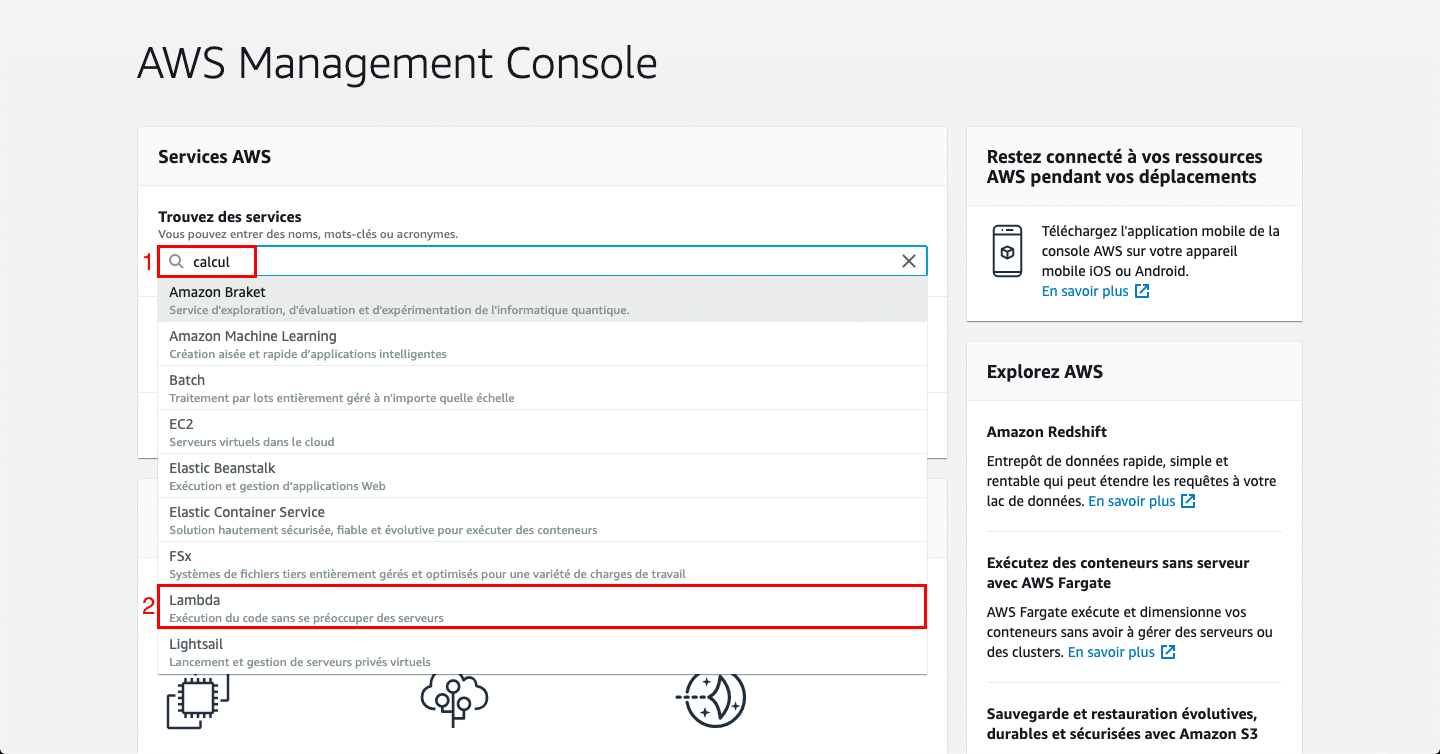This screenshot has height=754, width=1440.
Task: Click the crescent moon and stars icon
Action: [x=711, y=699]
